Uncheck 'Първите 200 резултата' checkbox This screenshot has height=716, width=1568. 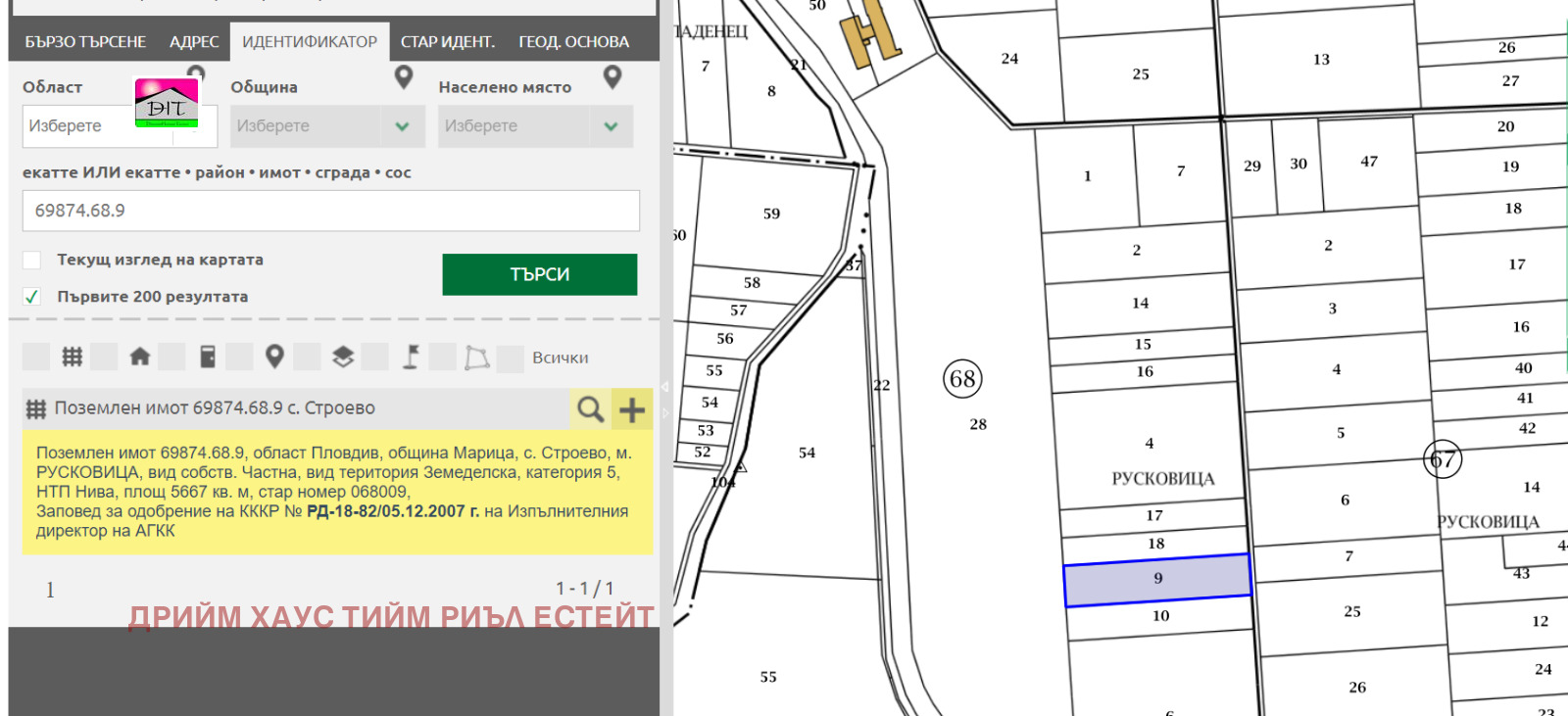point(32,297)
